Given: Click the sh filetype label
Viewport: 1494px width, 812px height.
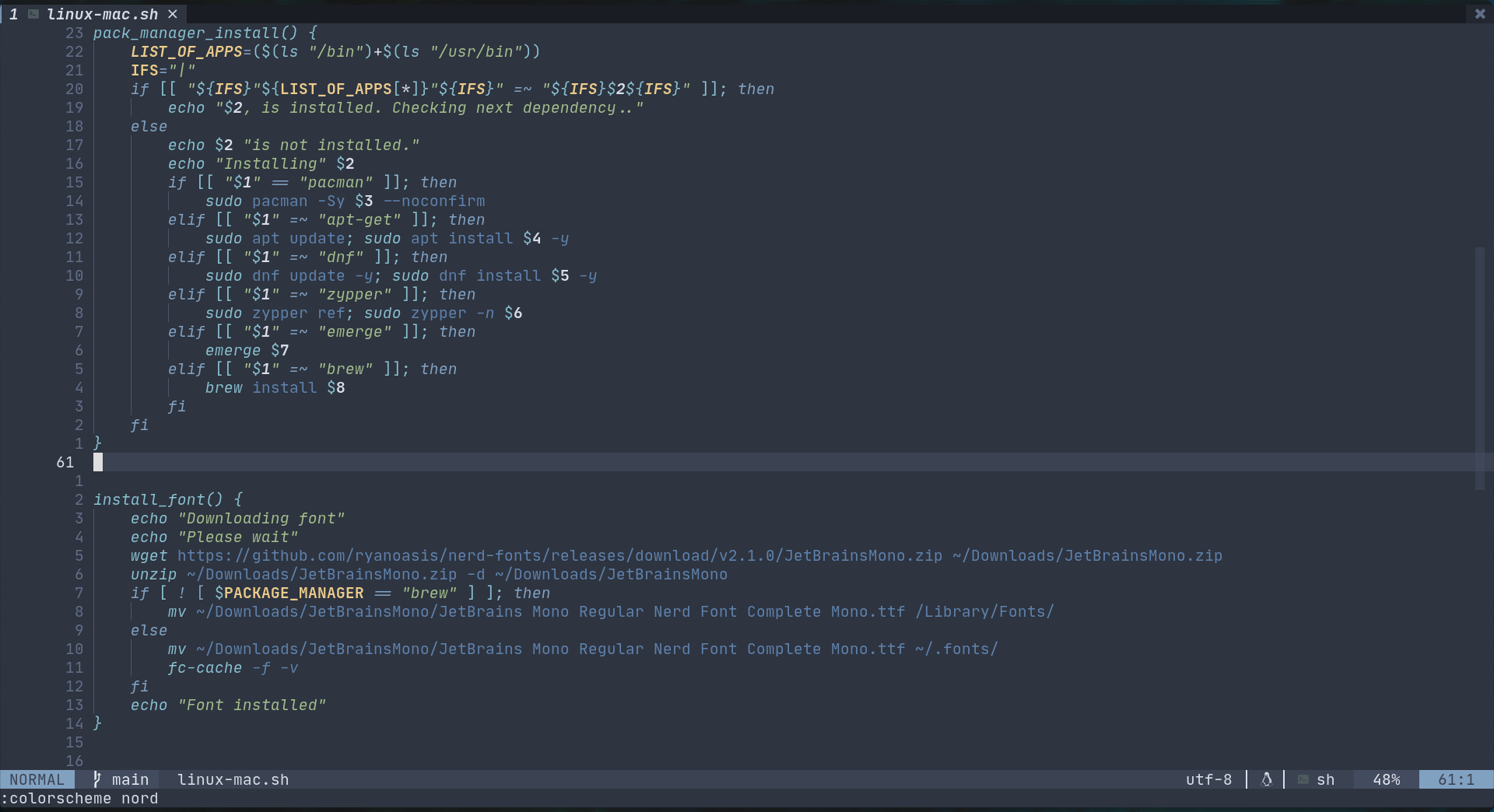Looking at the screenshot, I should (x=1326, y=779).
